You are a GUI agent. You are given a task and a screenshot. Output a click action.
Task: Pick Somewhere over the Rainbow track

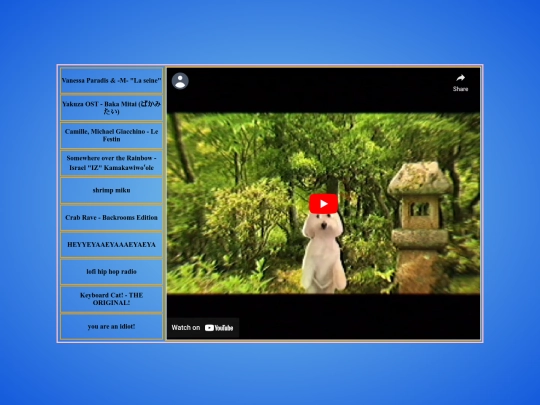pyautogui.click(x=112, y=163)
